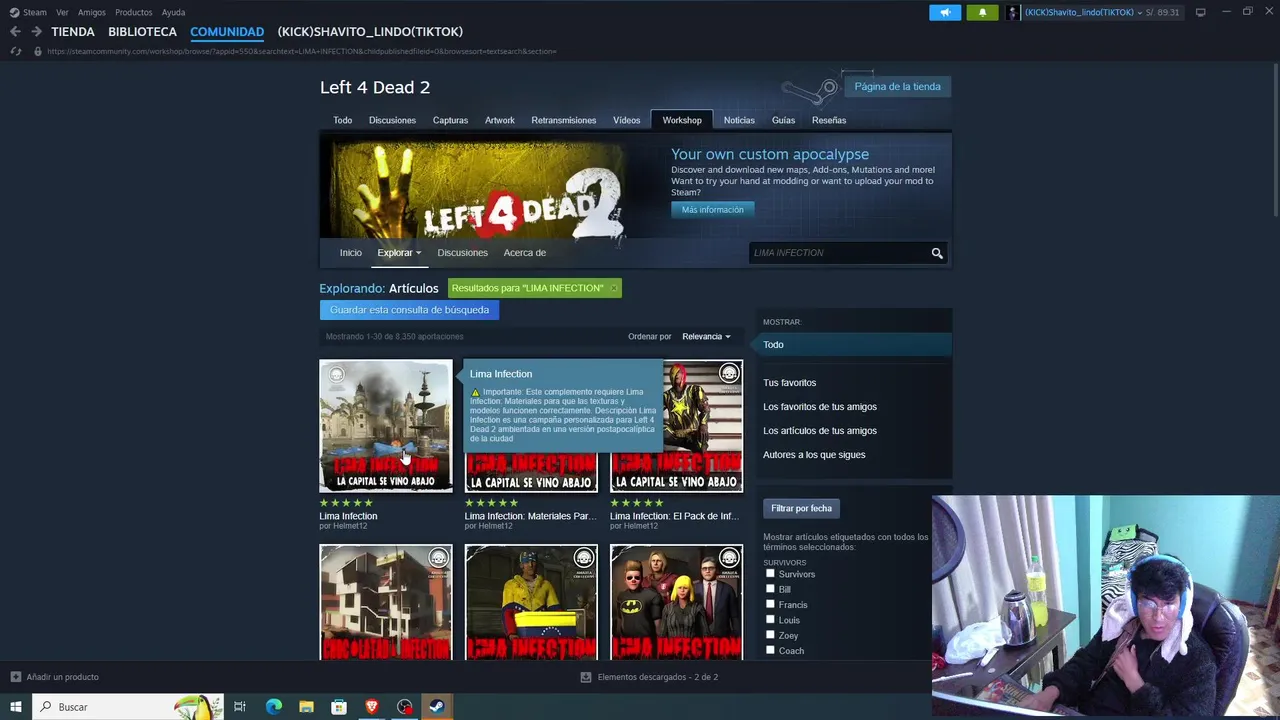Click Guardar esta consulta de búsqueda

point(409,310)
